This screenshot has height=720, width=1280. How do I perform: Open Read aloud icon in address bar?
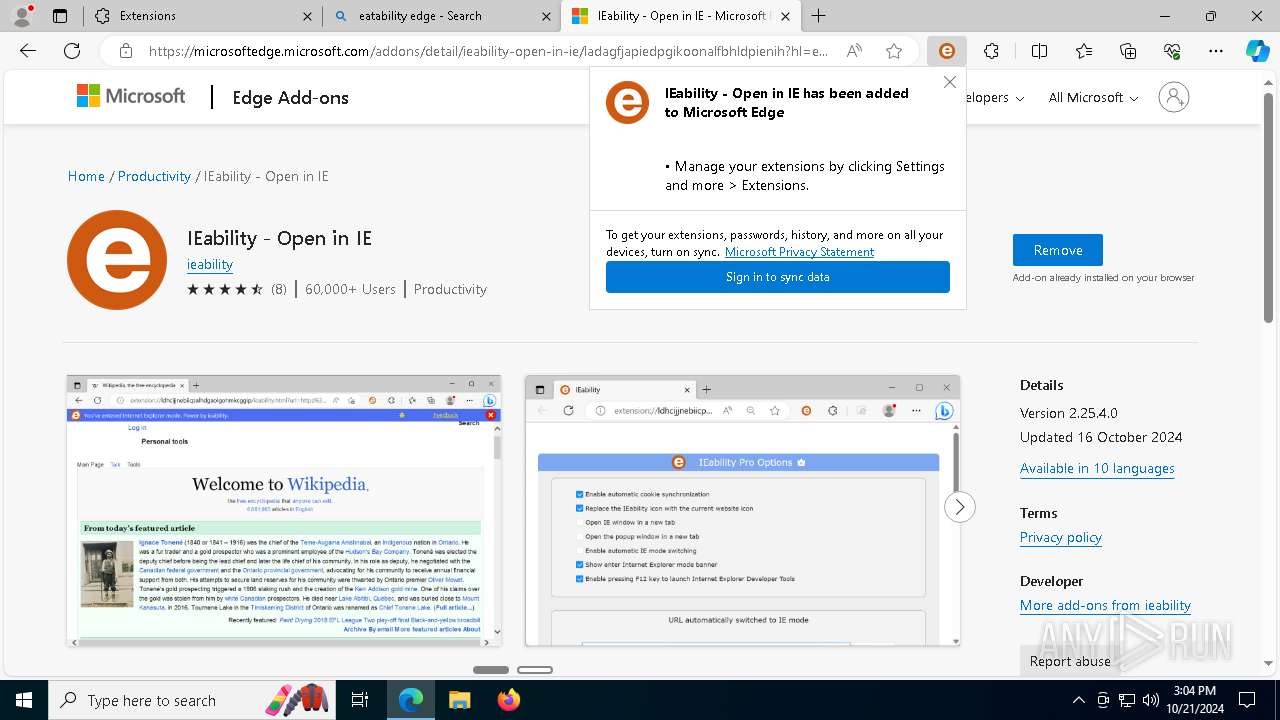coord(854,51)
